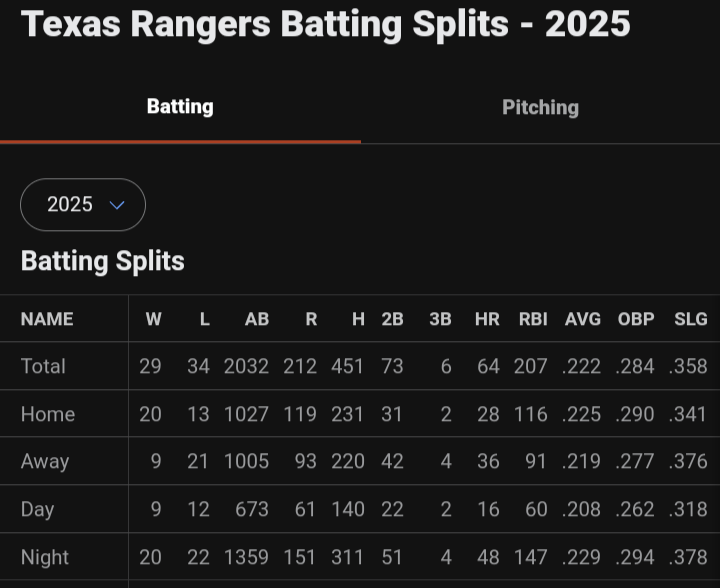720x588 pixels.
Task: Click the blue chevron in year selector
Action: [x=117, y=205]
